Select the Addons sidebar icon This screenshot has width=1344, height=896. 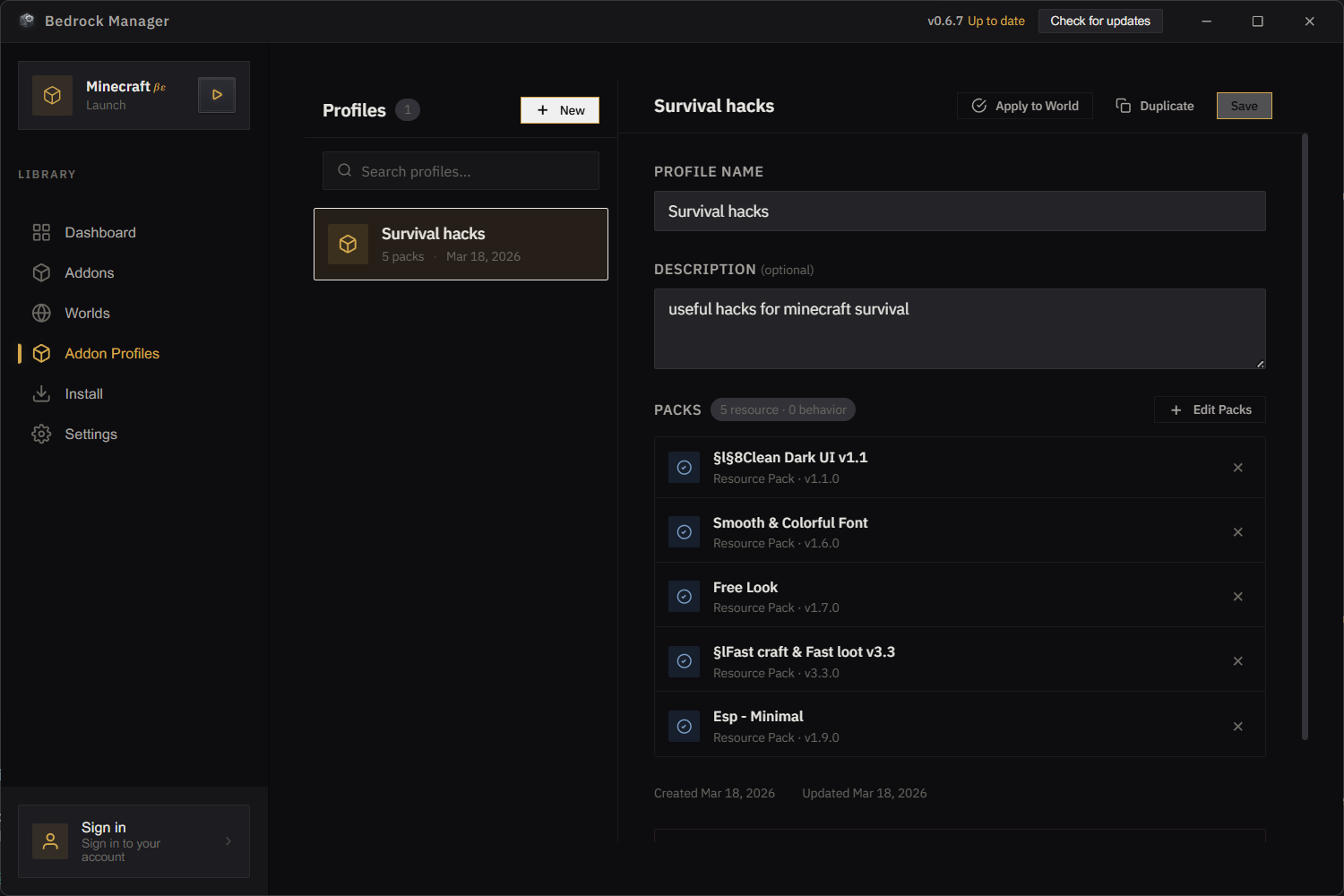(x=41, y=272)
